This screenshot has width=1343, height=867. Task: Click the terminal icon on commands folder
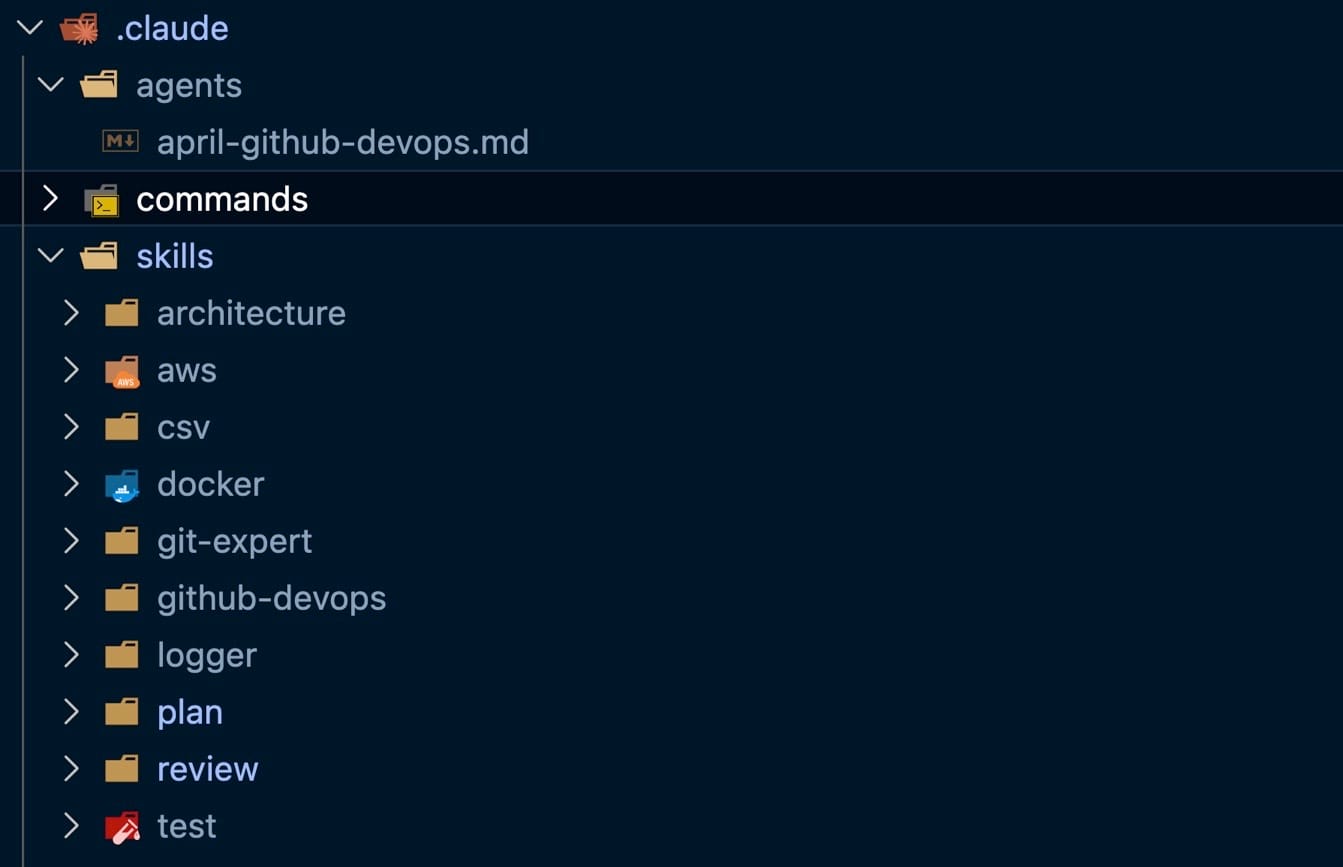click(x=101, y=200)
